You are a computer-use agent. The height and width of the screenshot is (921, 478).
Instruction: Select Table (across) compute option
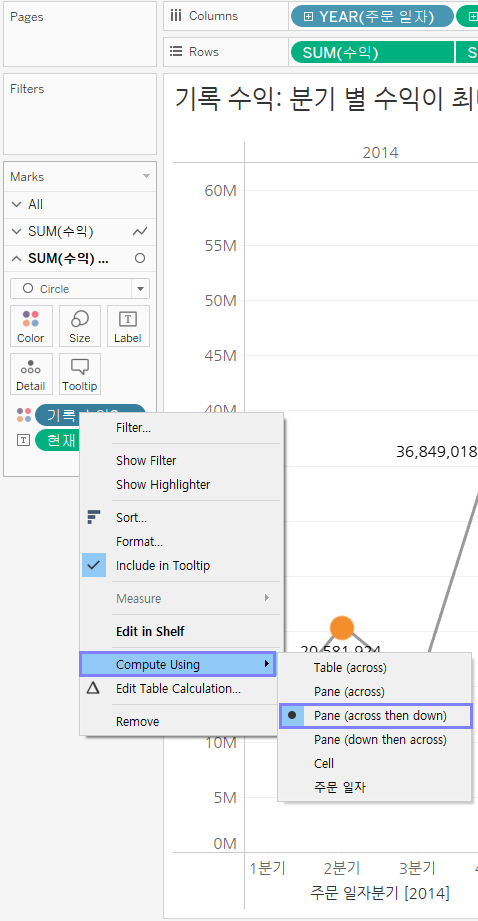coord(375,667)
